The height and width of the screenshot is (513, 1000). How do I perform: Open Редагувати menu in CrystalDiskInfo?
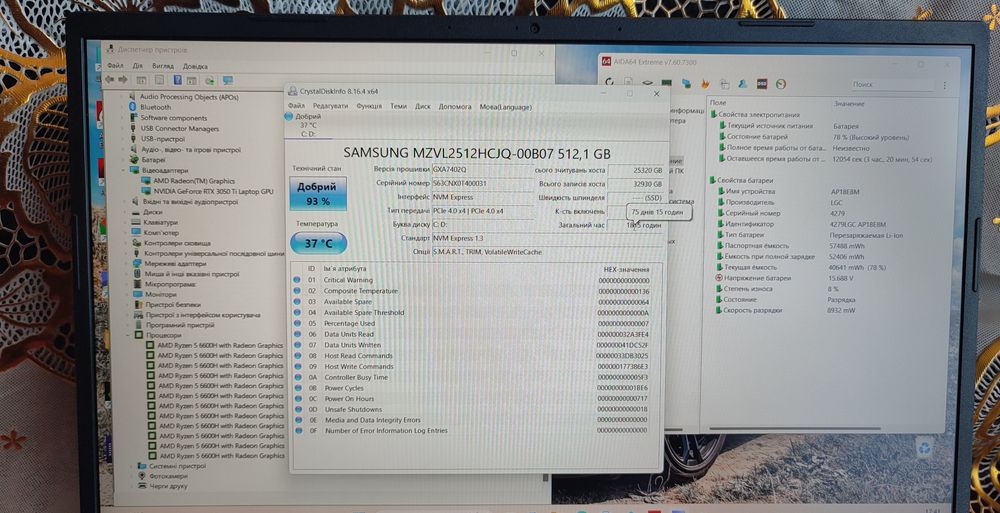point(330,106)
